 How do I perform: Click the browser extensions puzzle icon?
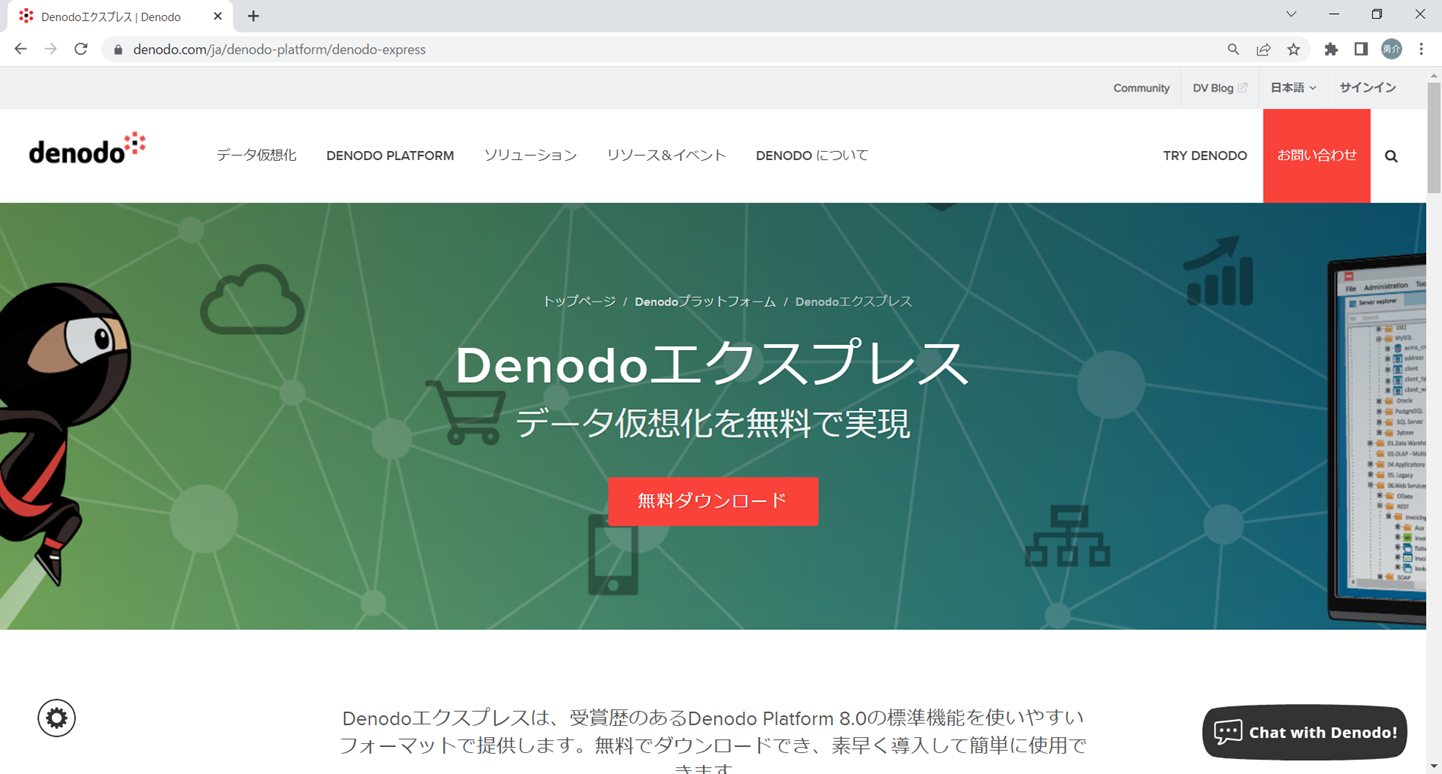1331,48
